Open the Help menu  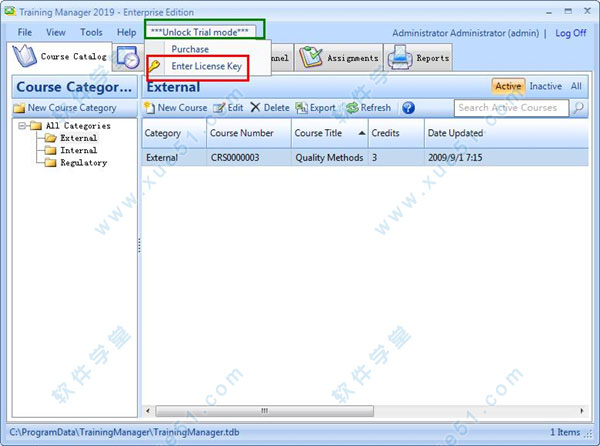(127, 33)
